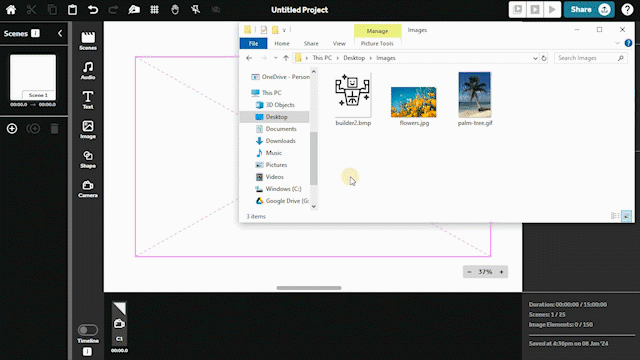Open the Text tool
This screenshot has width=640, height=360.
88,100
